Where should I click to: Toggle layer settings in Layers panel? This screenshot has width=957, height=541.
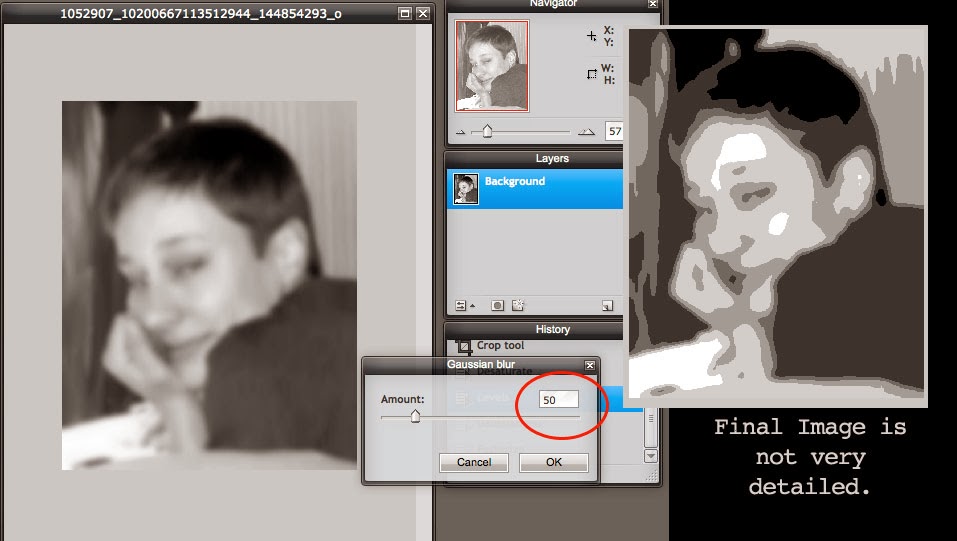(x=461, y=305)
